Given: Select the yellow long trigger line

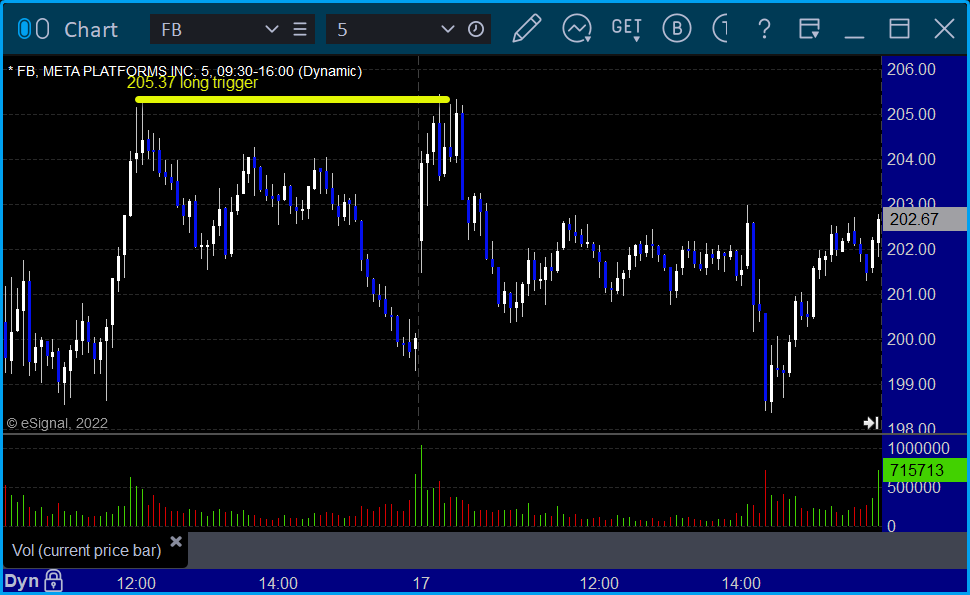Looking at the screenshot, I should [292, 100].
